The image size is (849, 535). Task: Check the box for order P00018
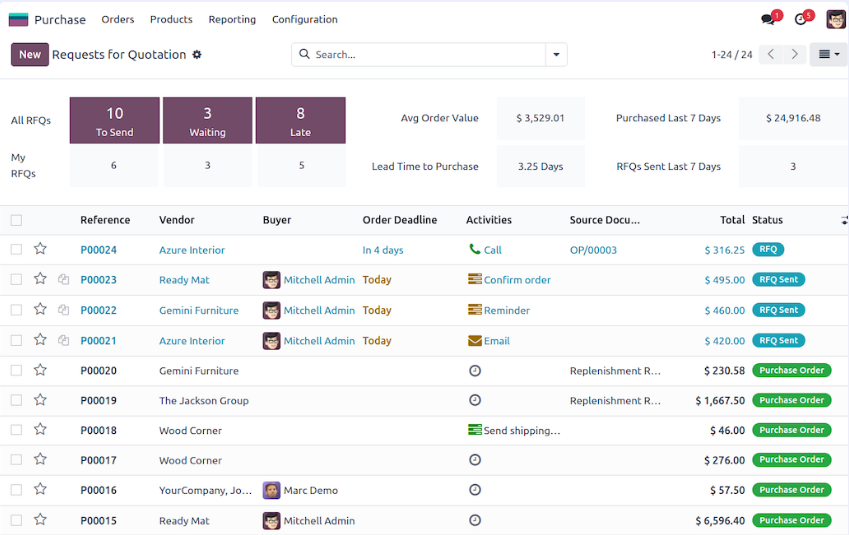[16, 430]
